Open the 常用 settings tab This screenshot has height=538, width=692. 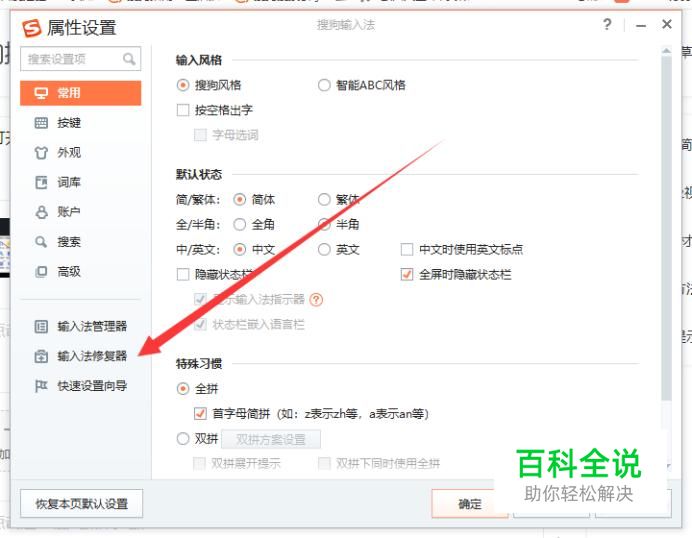[x=81, y=93]
